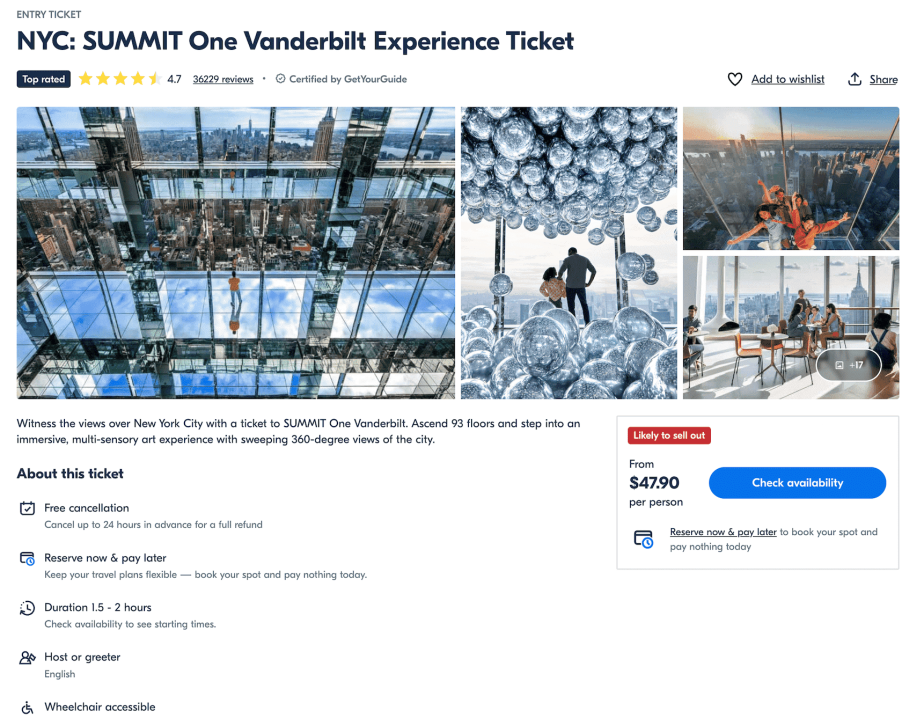Click the certified badge checkmark icon
Screen dimensions: 924x718
280,79
